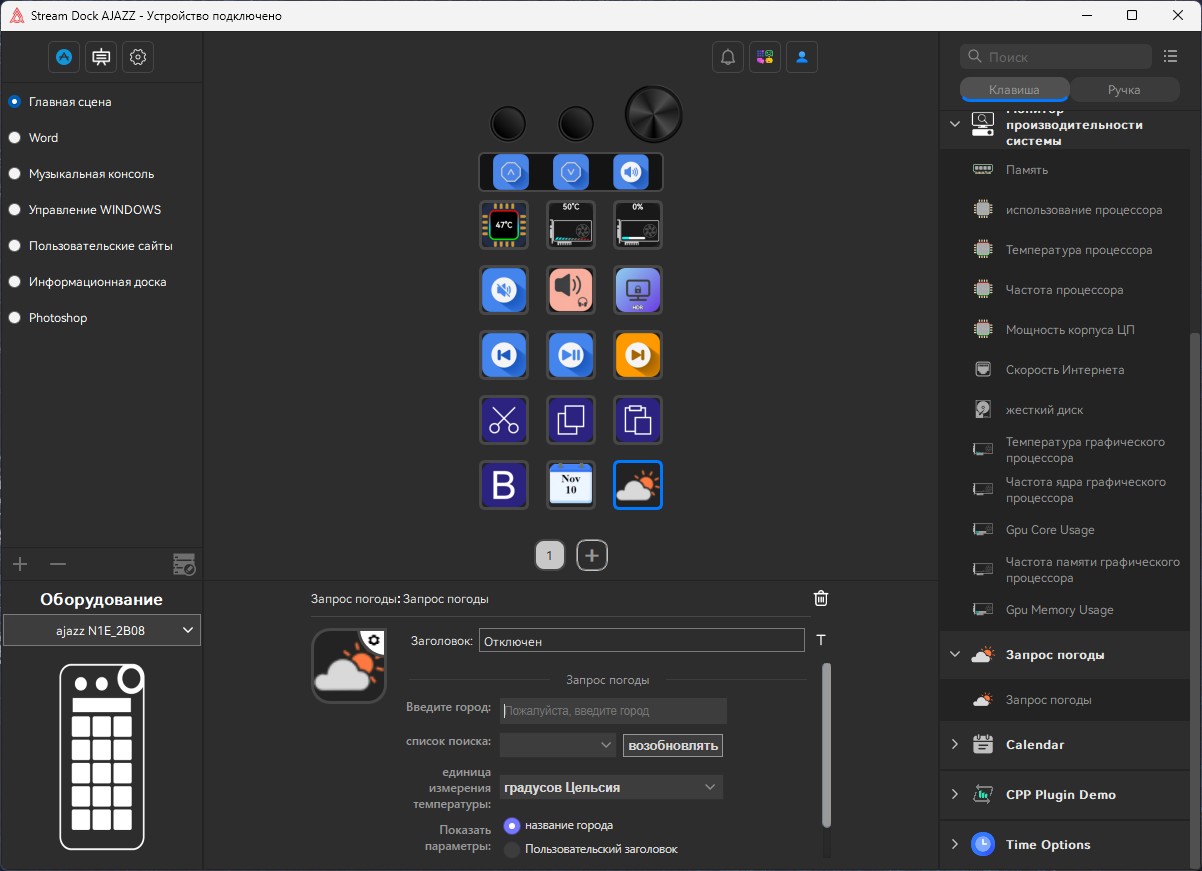Select the bold B key
Viewport: 1202px width, 871px height.
click(504, 485)
